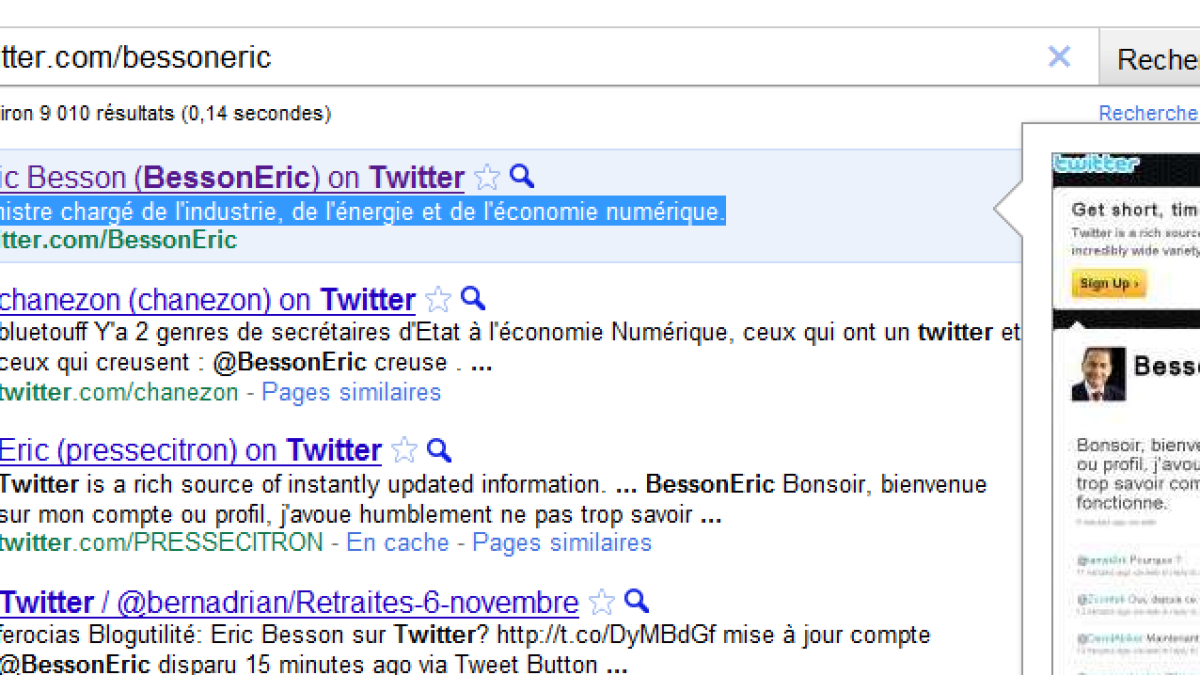
Task: Show preview magnifier for chanezon result
Action: click(473, 299)
